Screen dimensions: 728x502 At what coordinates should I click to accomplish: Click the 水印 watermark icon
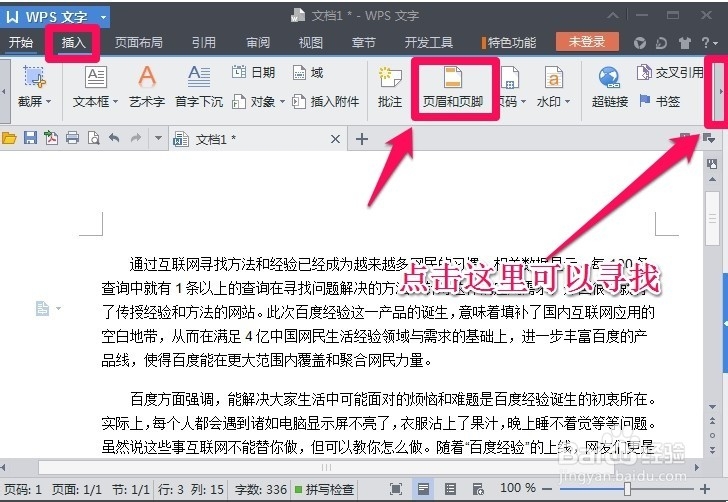click(x=553, y=77)
